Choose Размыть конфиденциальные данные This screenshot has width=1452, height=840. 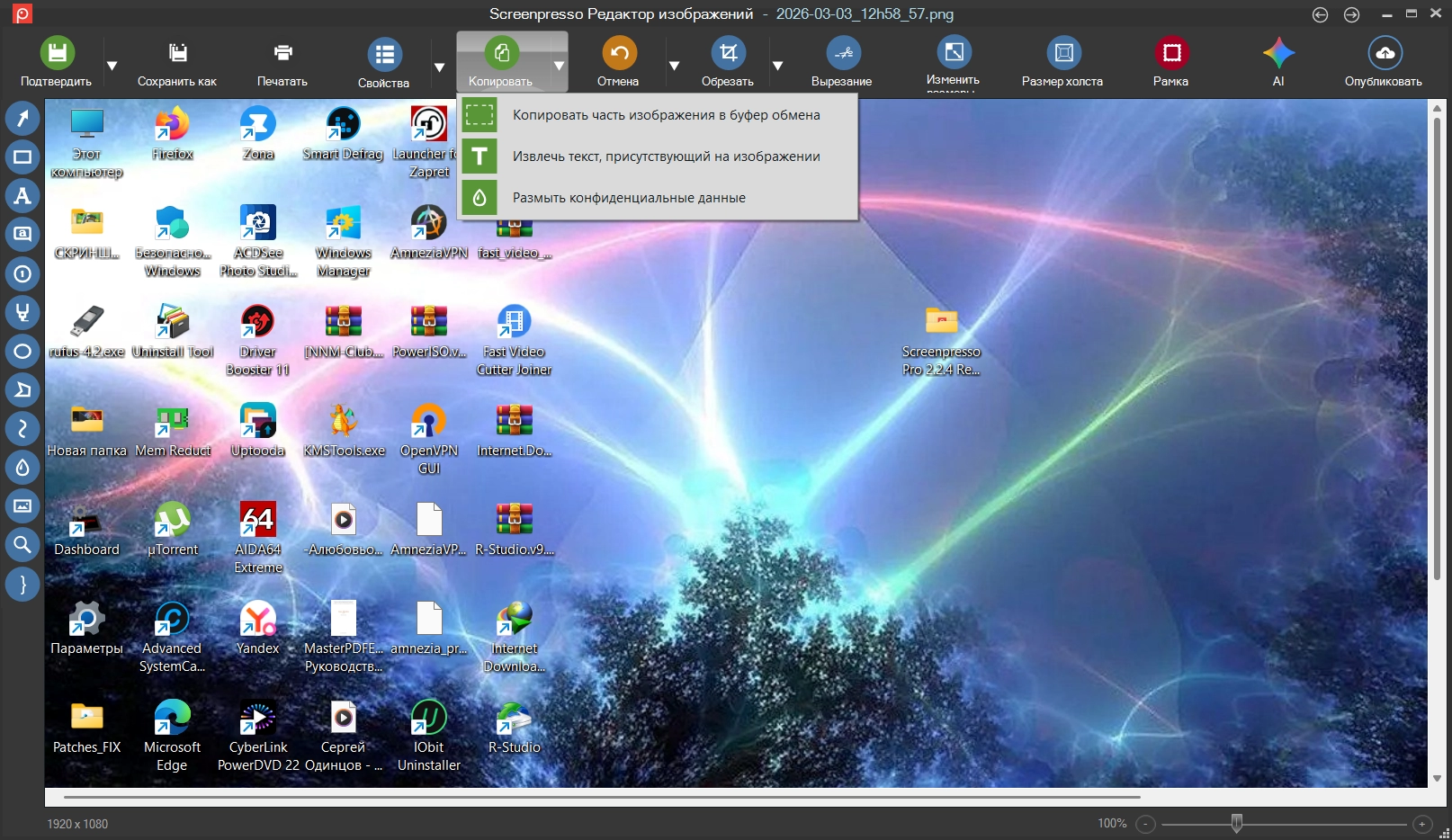(x=658, y=198)
